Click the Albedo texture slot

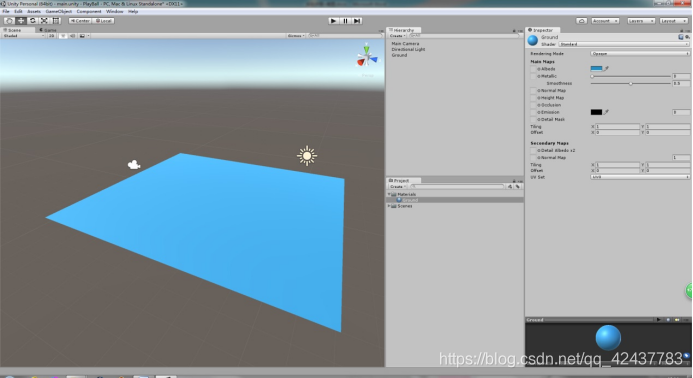(x=533, y=69)
